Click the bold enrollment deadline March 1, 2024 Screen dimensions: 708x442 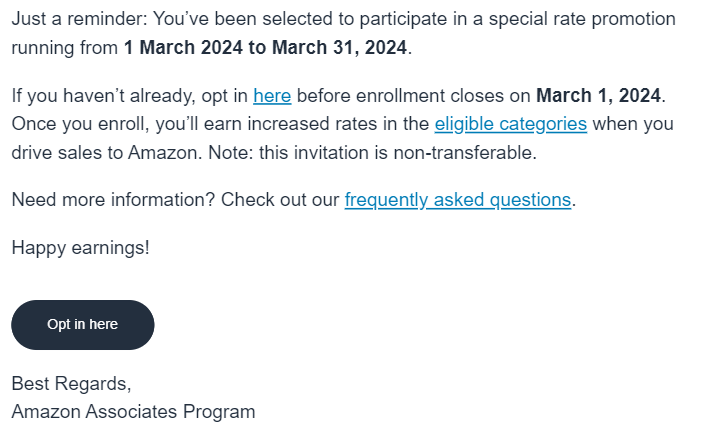click(598, 96)
